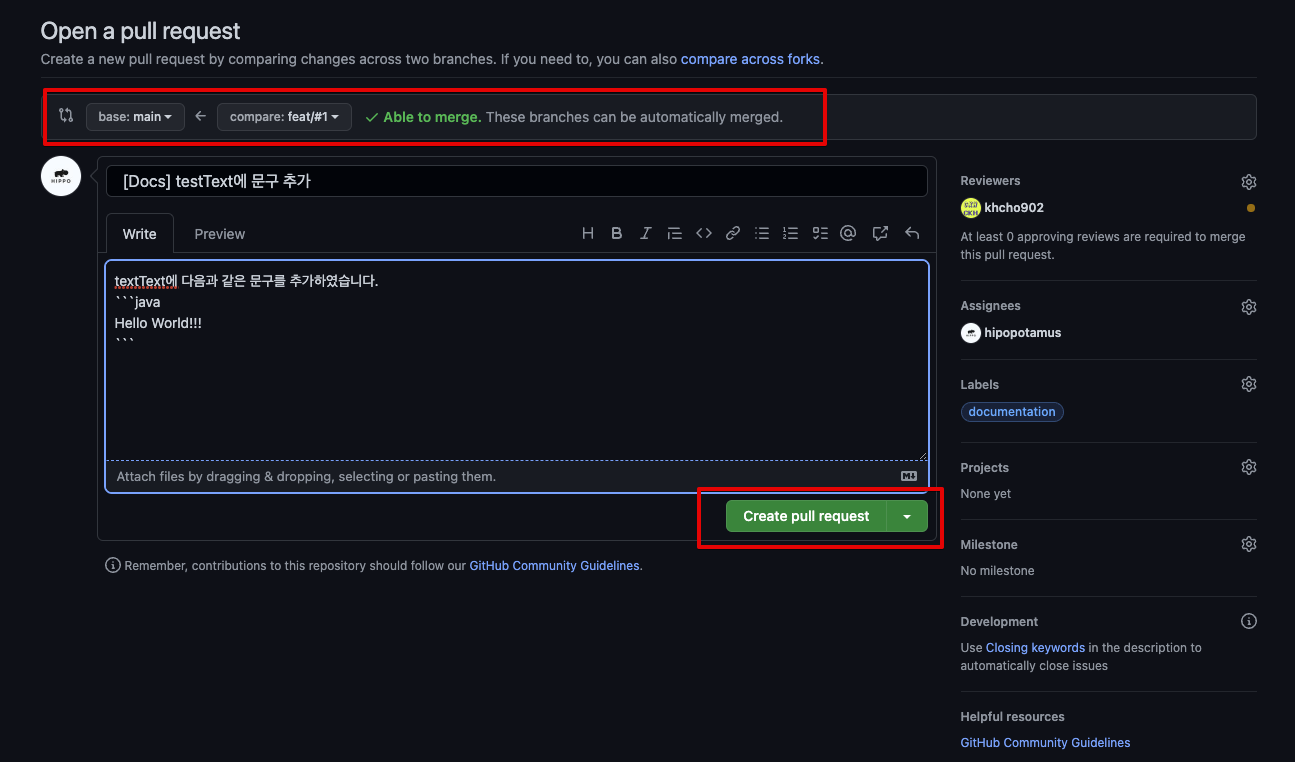
Task: Click the pull request title field
Action: pos(517,181)
